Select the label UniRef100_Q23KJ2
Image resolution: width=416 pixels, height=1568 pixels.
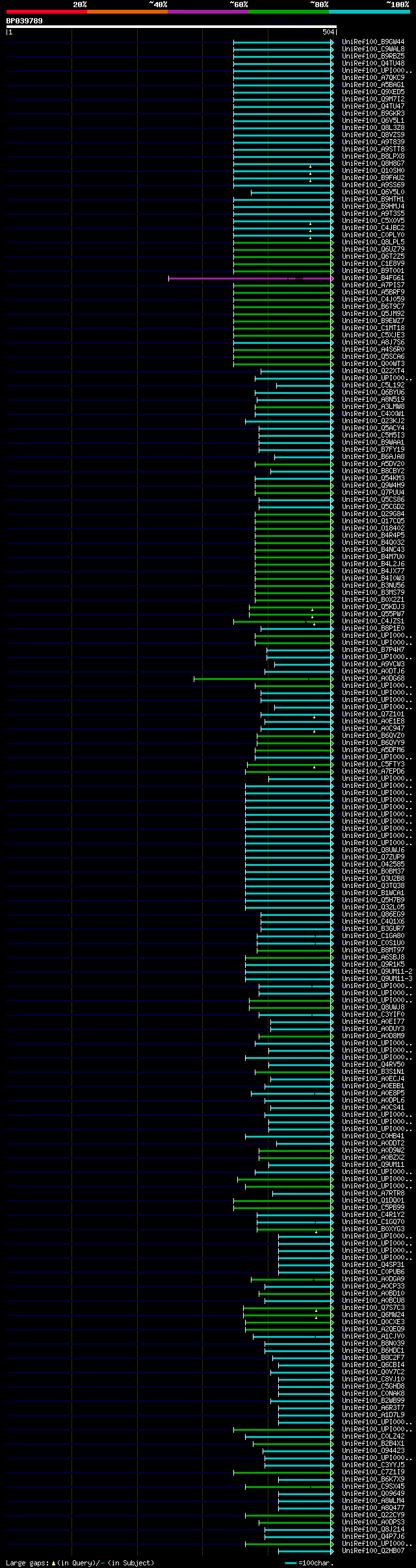click(373, 421)
